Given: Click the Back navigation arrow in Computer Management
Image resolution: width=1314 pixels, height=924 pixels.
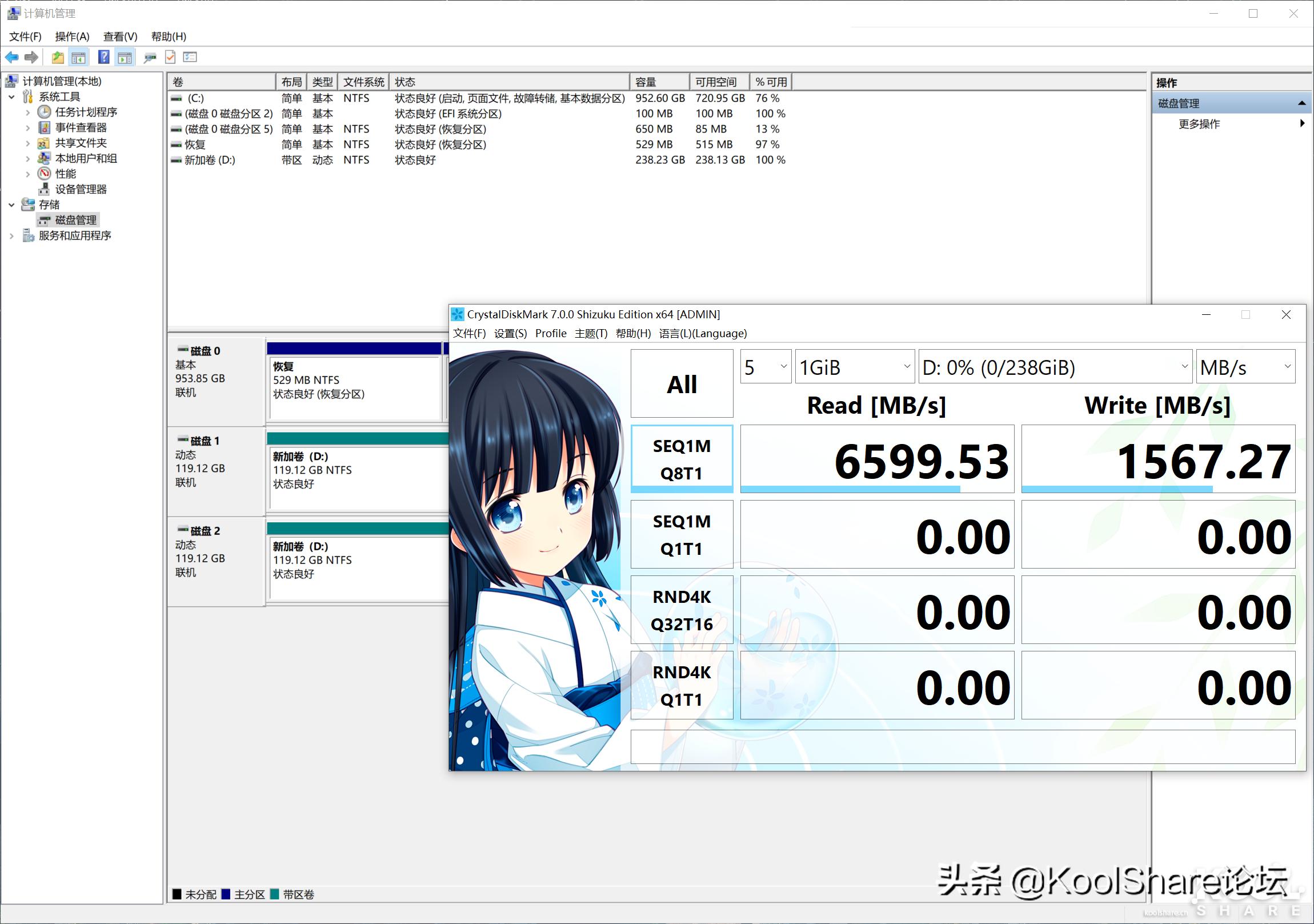Looking at the screenshot, I should point(11,57).
